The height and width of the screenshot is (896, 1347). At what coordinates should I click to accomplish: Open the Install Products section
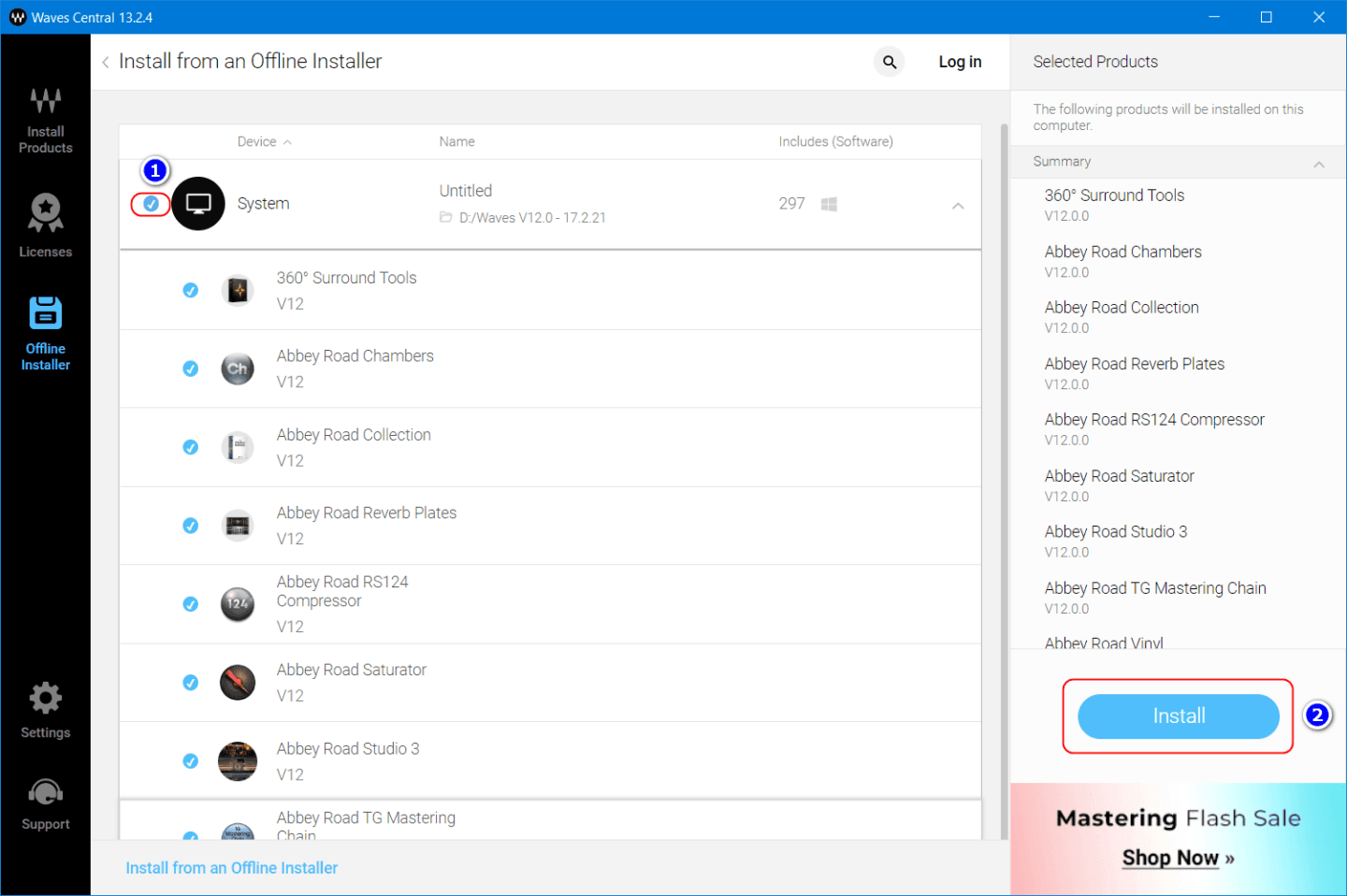[x=45, y=121]
